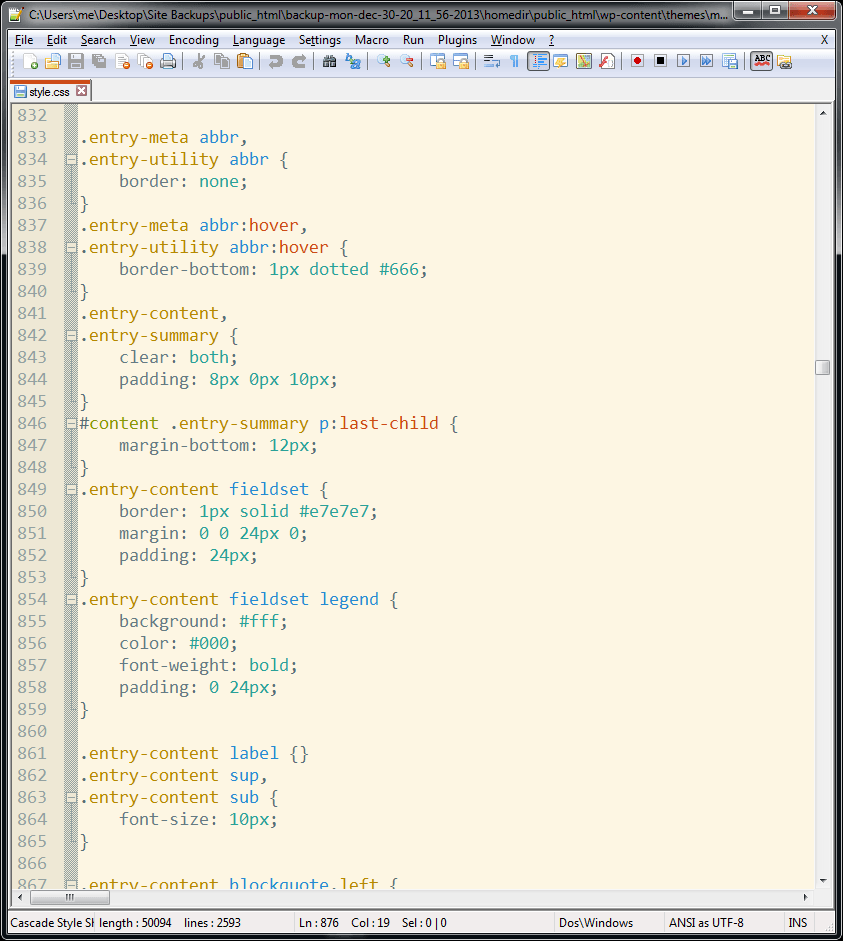Print the document with the printer icon
Screen dimensions: 843x941
pyautogui.click(x=168, y=61)
